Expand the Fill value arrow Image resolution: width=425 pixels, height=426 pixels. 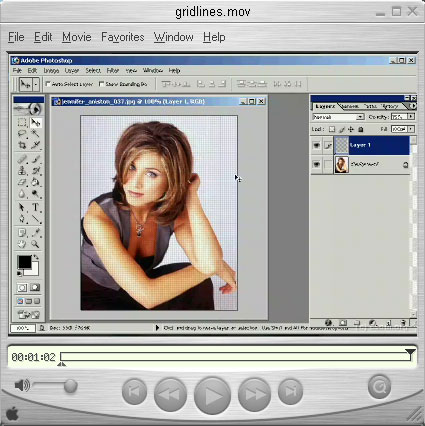(x=411, y=129)
